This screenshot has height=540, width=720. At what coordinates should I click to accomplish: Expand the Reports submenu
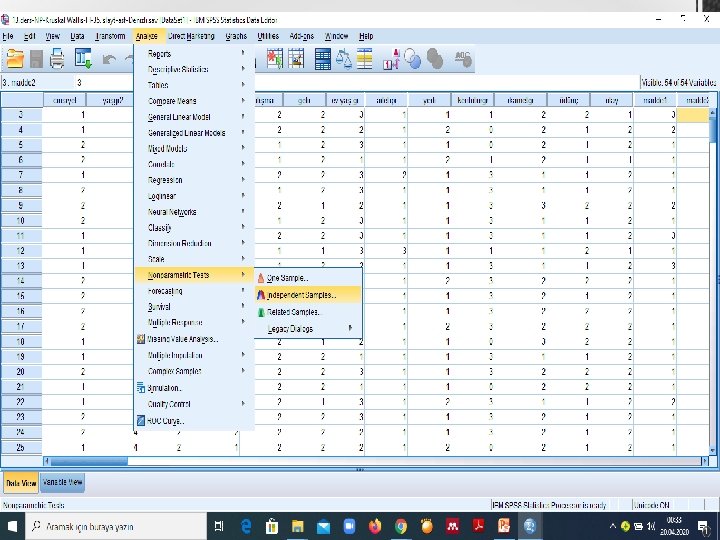coord(194,54)
